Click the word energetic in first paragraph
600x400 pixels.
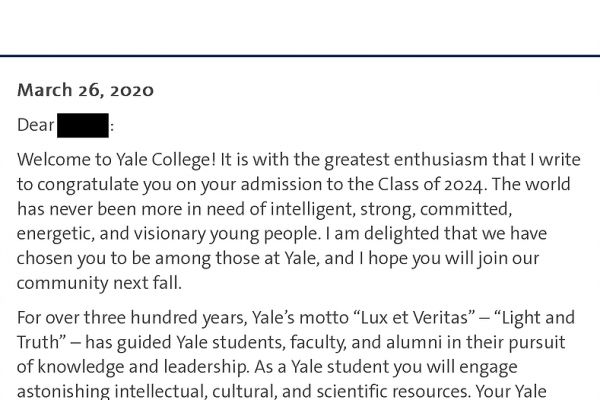[54, 234]
